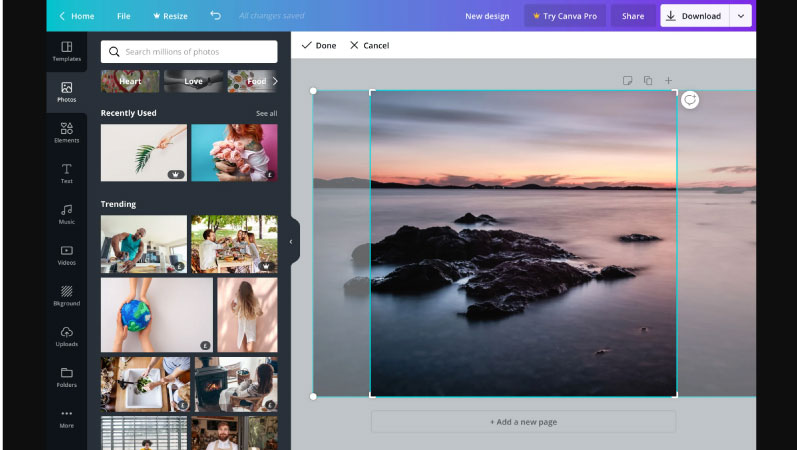Viewport: 800px width, 450px height.
Task: Select the hands holding globe photo
Action: (x=157, y=315)
